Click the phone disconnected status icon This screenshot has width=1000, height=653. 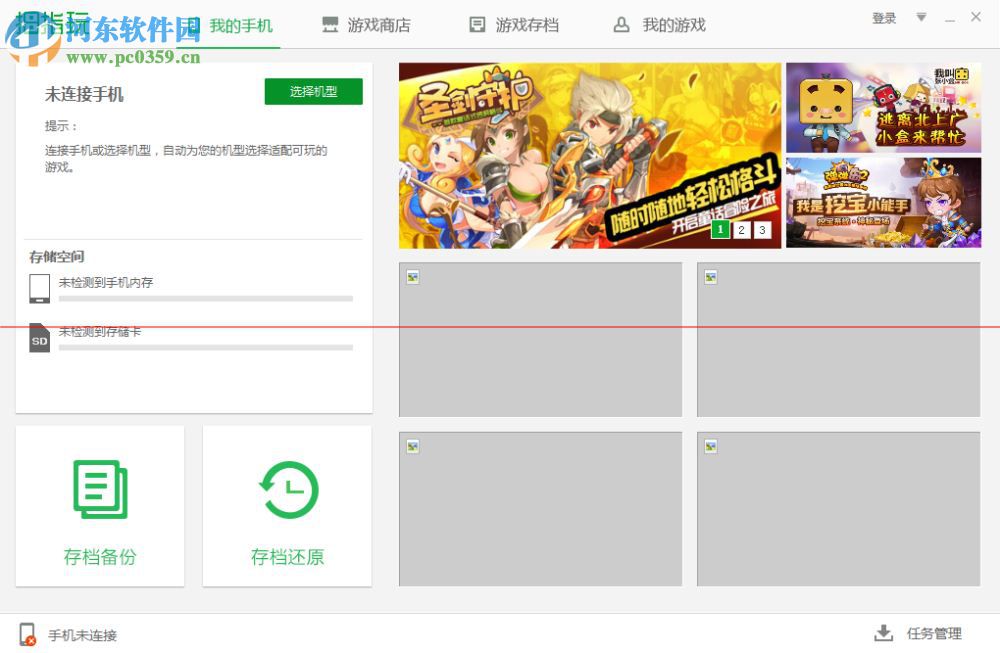[x=25, y=633]
